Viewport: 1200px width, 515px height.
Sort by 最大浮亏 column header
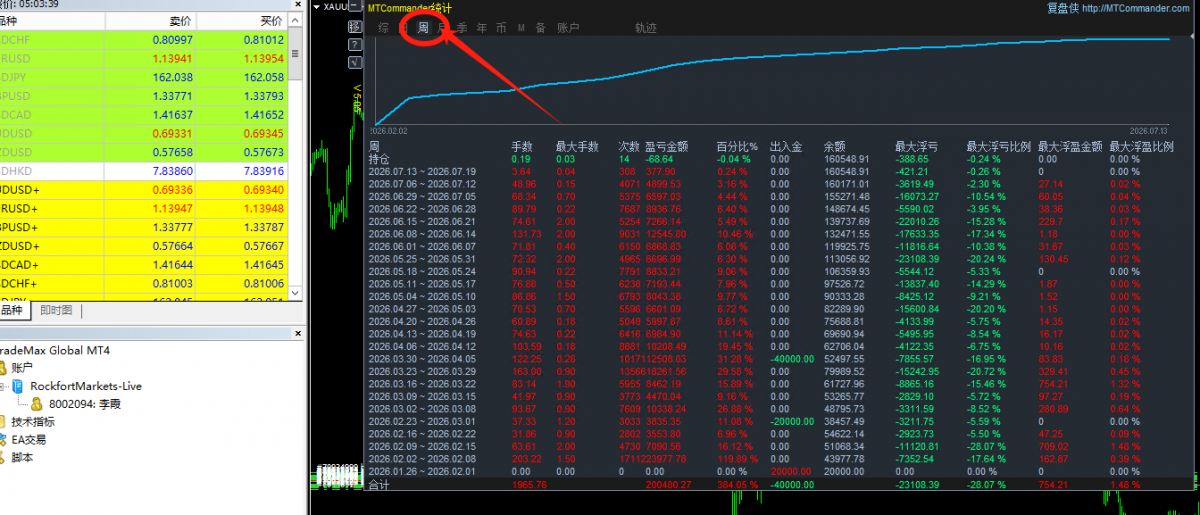click(916, 146)
